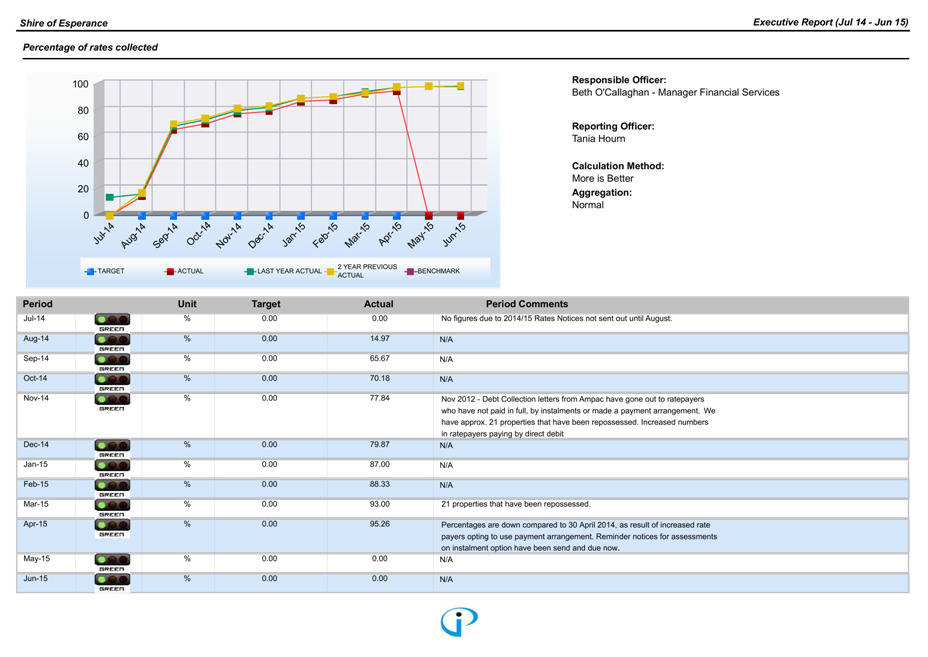This screenshot has height=657, width=928.
Task: Click the Aug-14 traffic light status icon
Action: click(x=112, y=340)
